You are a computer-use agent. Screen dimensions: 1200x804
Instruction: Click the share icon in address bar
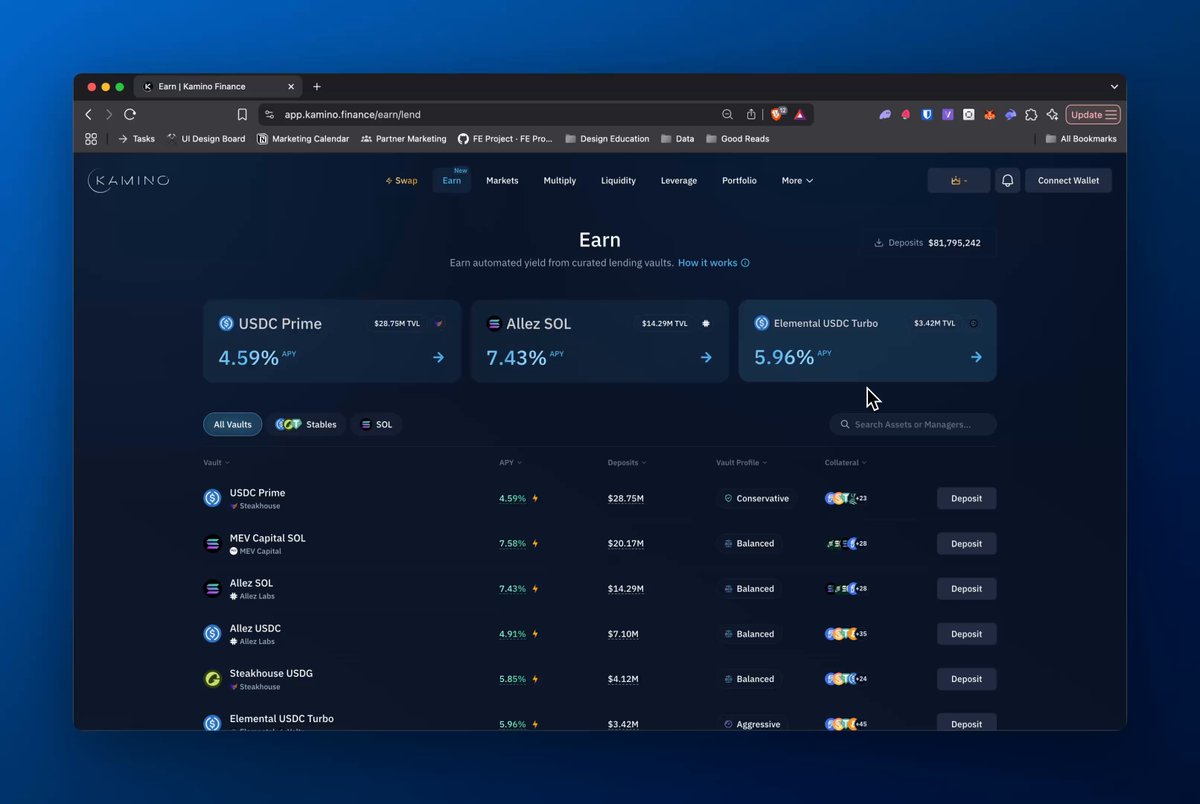(x=751, y=115)
